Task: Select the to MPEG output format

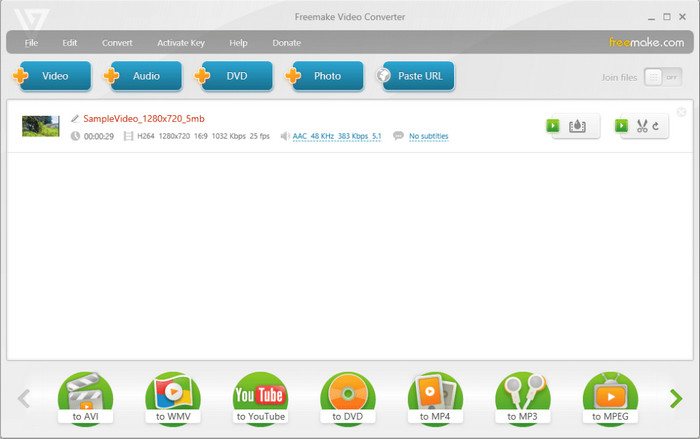Action: (610, 398)
